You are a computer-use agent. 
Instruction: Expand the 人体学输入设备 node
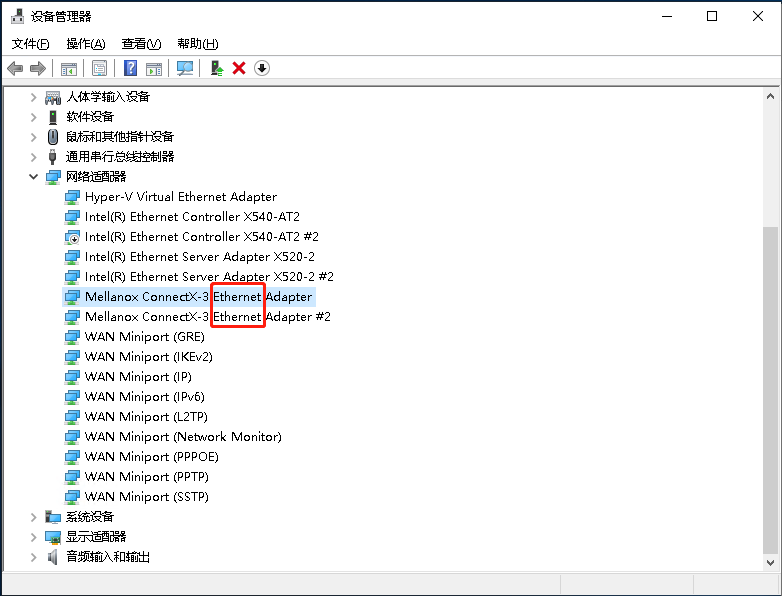click(x=33, y=97)
